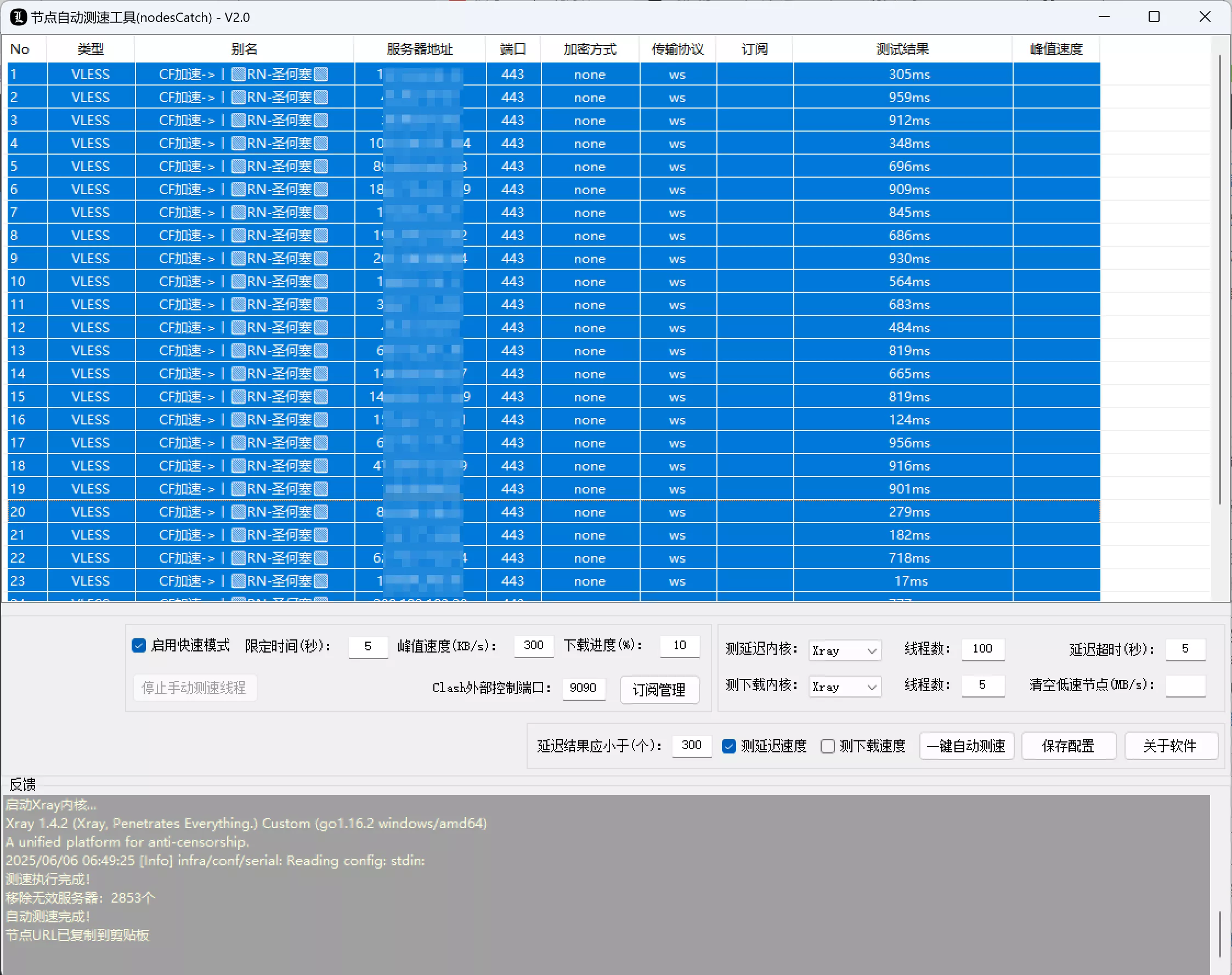Click the 延迟结果应小于 field showing 300

[691, 746]
